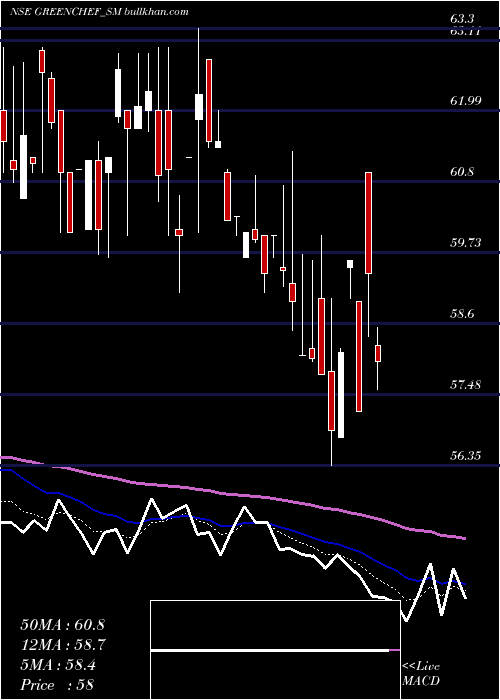Select the 58.6 price level label
500x700 pixels.
tap(462, 313)
